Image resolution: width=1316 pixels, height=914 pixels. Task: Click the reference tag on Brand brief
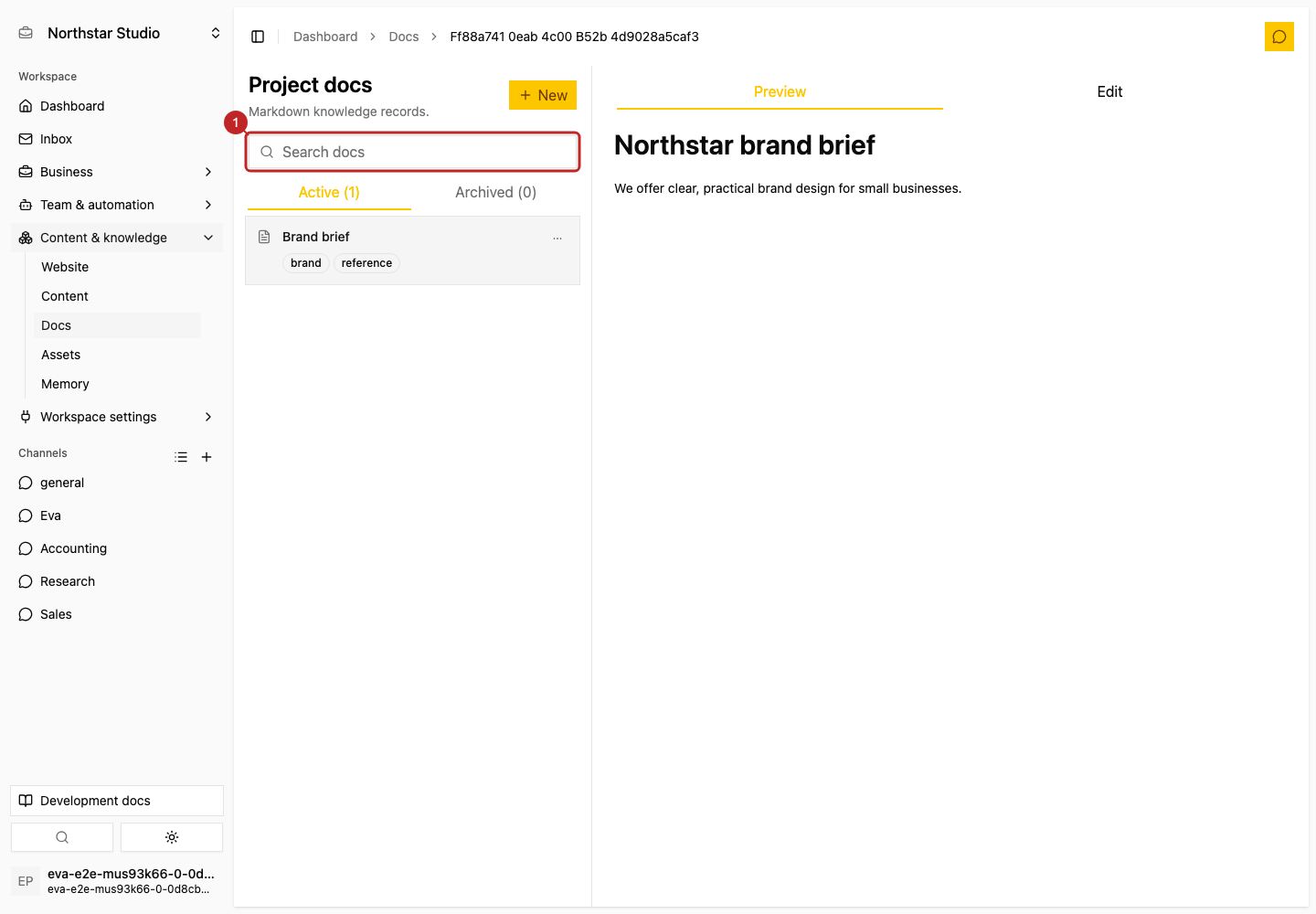click(366, 263)
